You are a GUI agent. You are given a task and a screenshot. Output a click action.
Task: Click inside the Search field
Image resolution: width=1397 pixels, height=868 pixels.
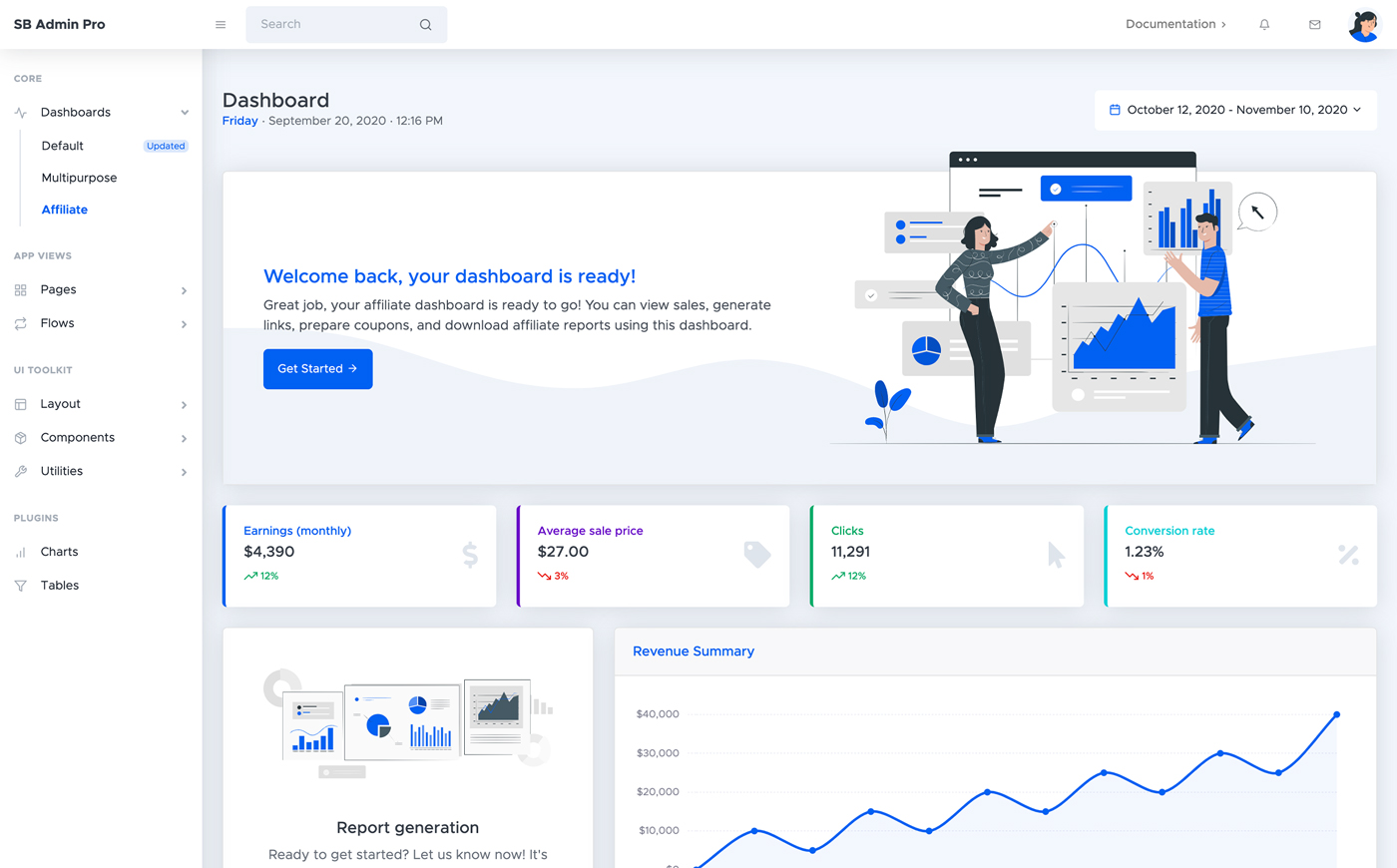[x=329, y=24]
